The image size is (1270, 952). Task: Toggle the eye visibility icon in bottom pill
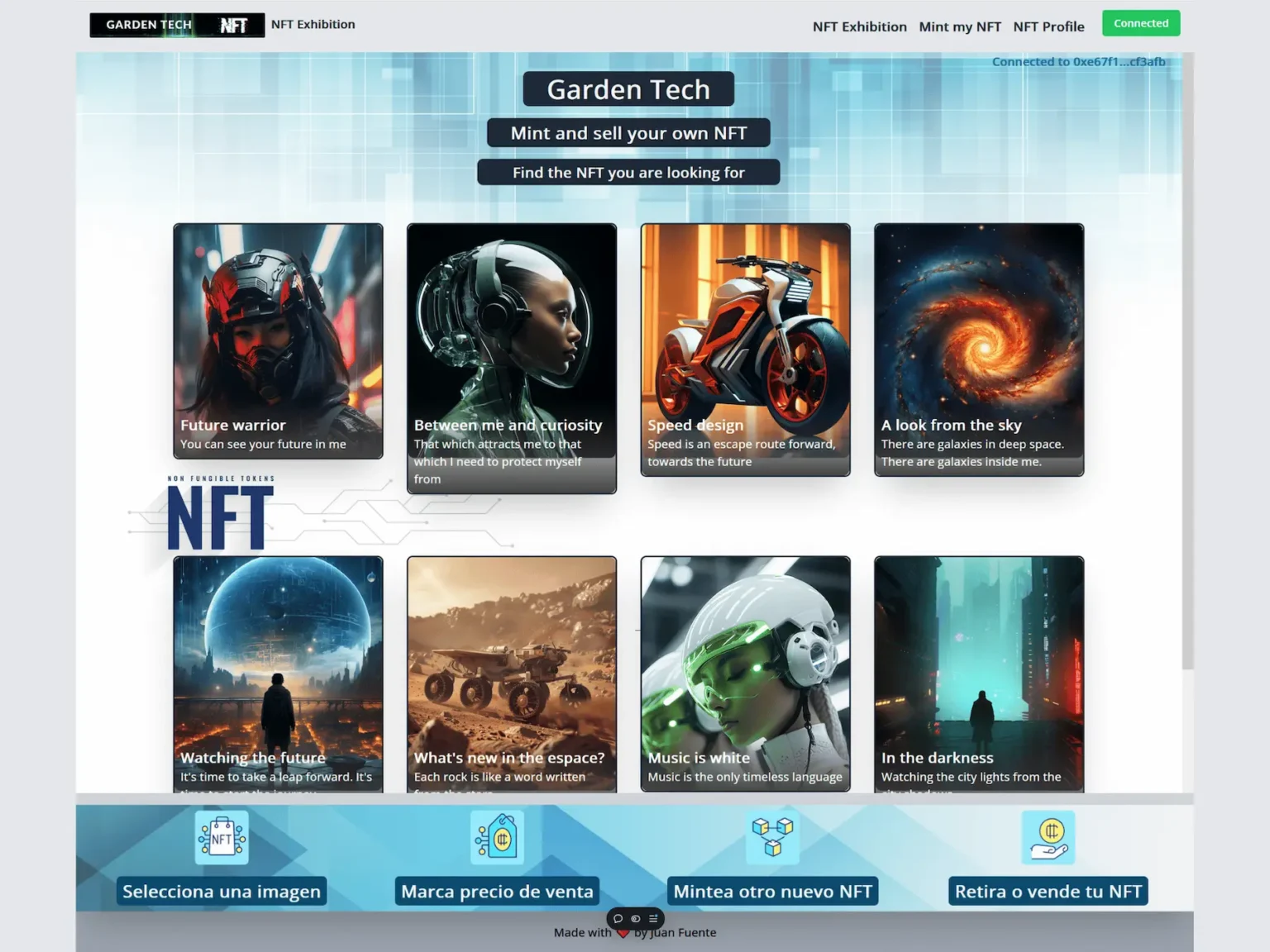click(x=635, y=918)
